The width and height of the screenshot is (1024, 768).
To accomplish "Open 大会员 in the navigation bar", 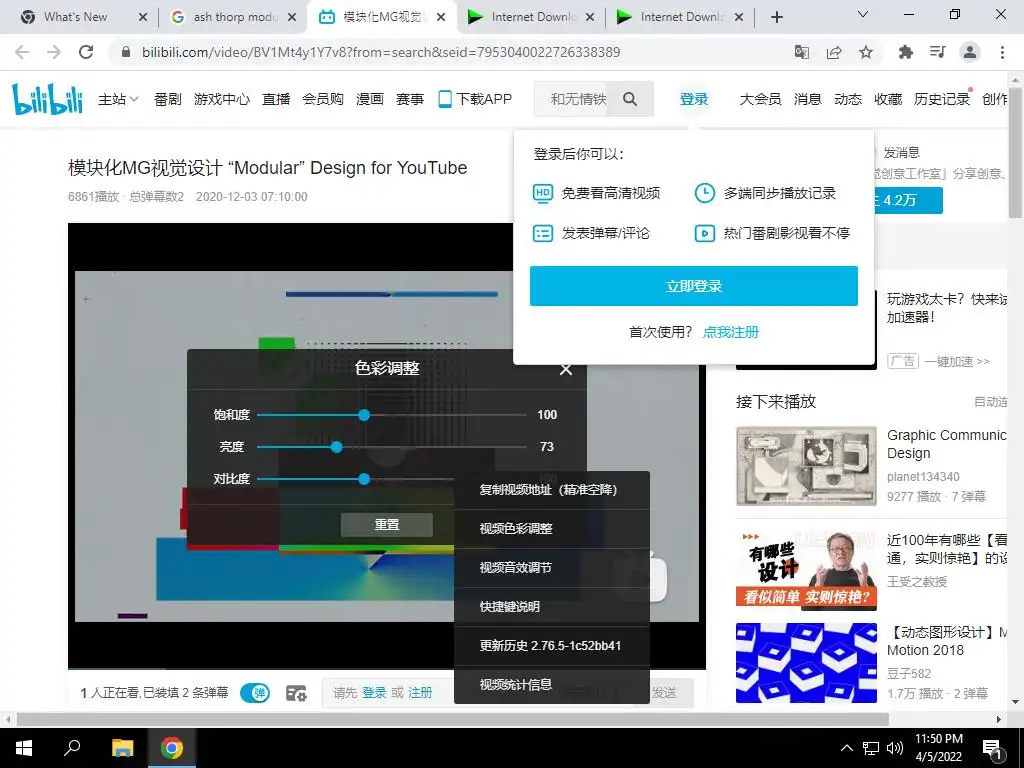I will [x=760, y=99].
